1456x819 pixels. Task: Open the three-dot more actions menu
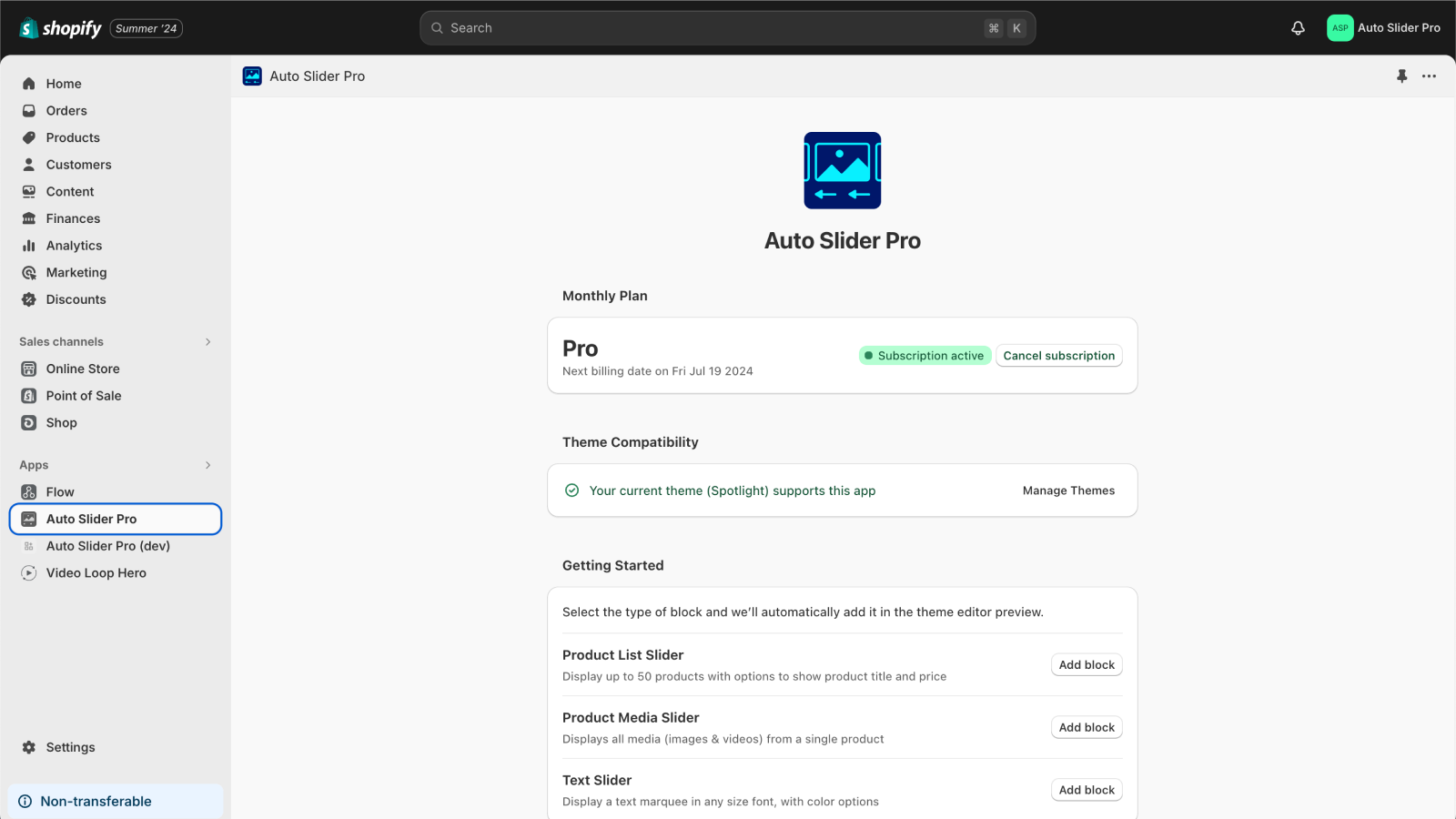tap(1429, 76)
